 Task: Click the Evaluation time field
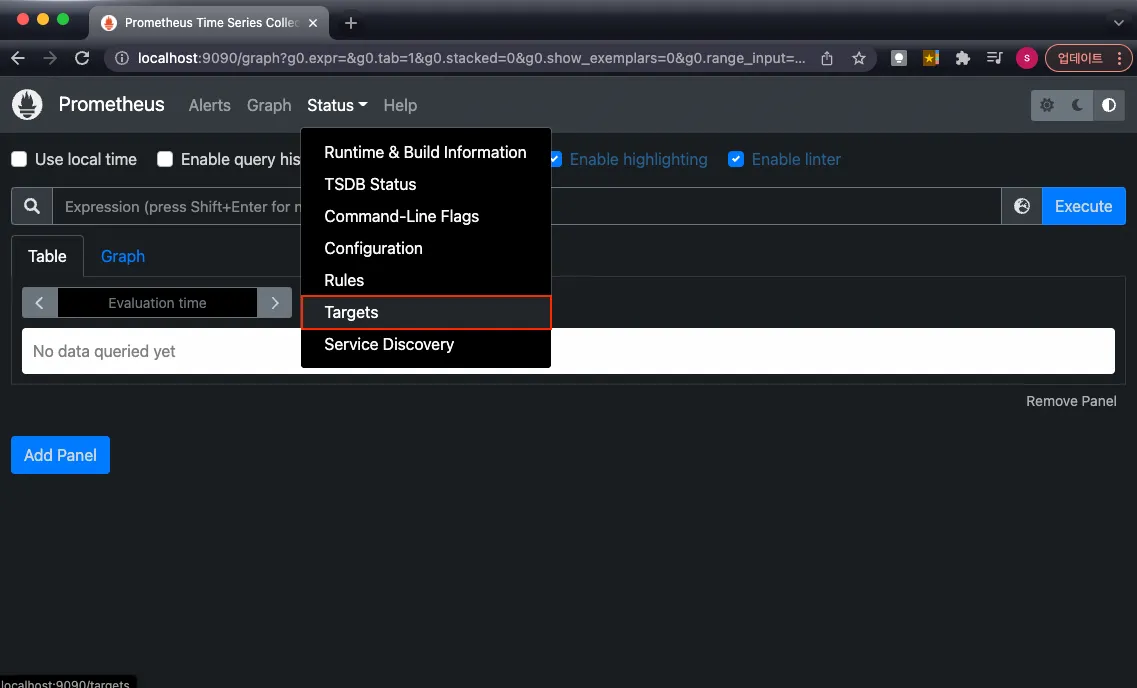(x=157, y=303)
